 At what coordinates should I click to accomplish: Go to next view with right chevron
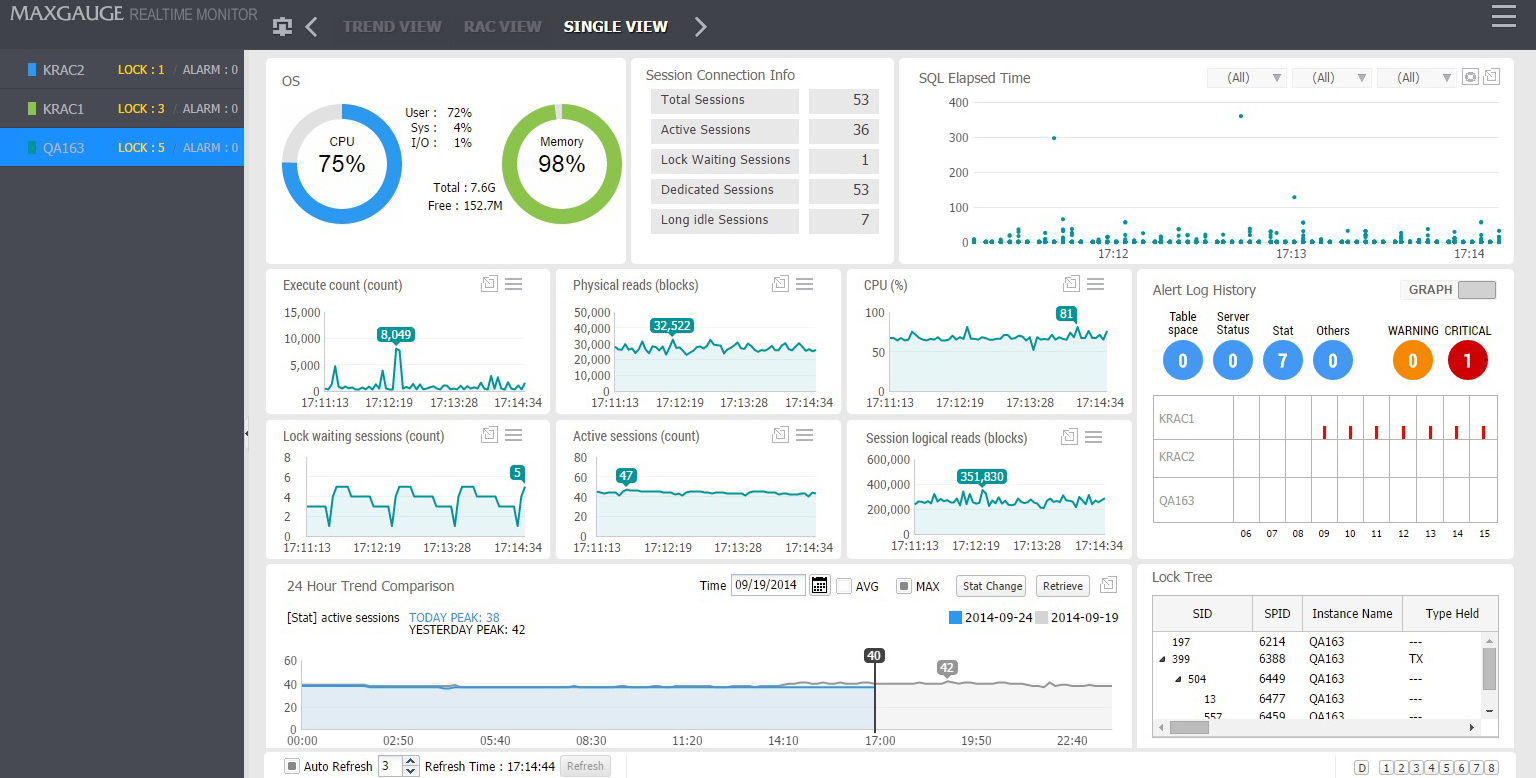coord(700,27)
